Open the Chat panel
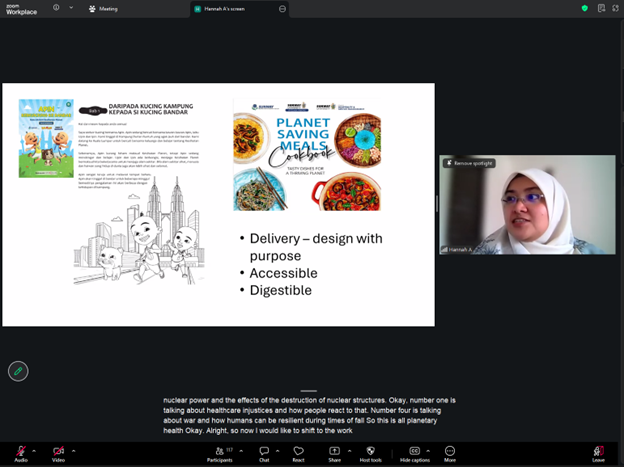Viewport: 624px width, 467px height. (x=264, y=452)
